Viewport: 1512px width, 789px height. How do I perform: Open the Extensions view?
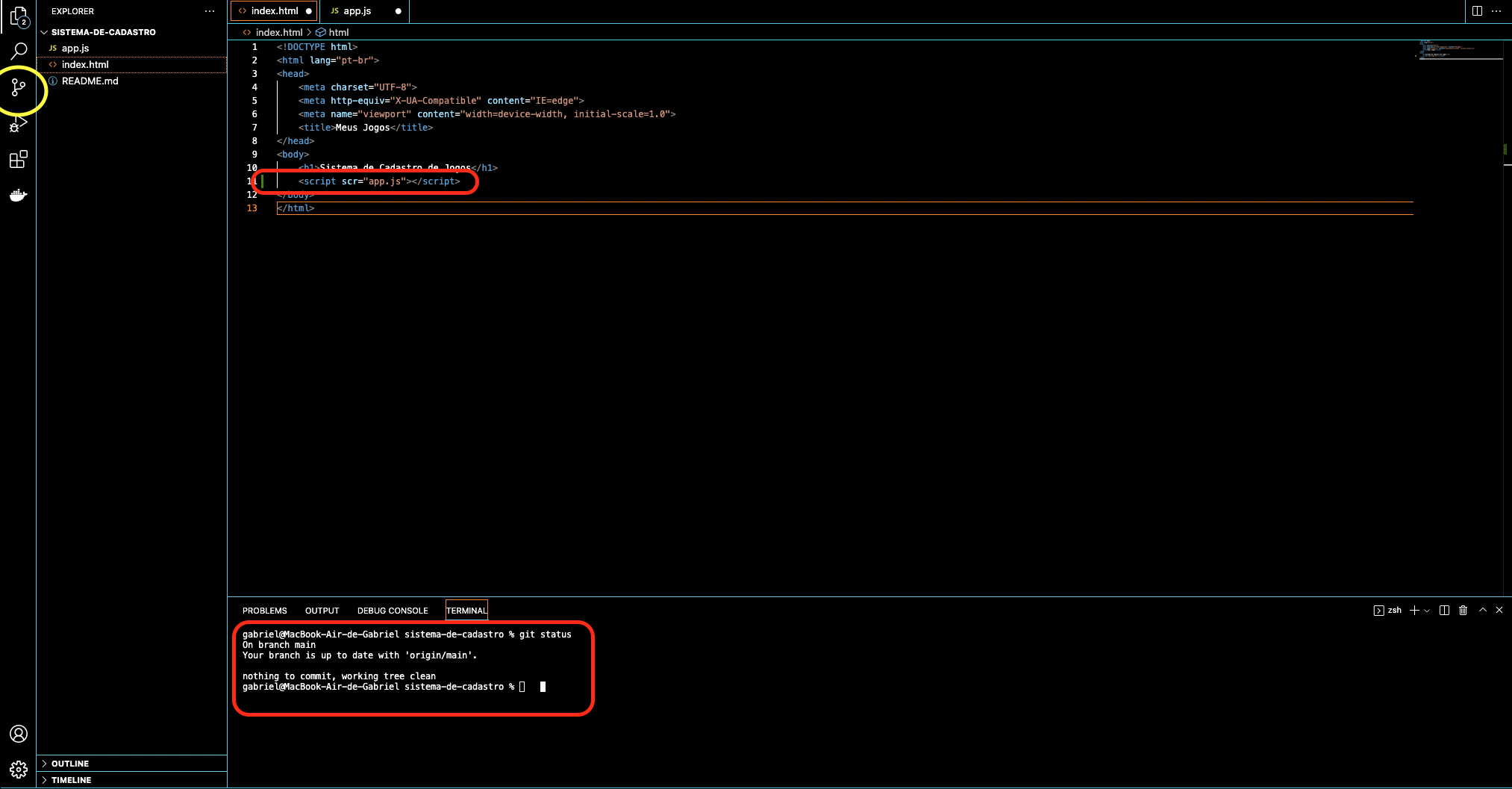pos(19,160)
